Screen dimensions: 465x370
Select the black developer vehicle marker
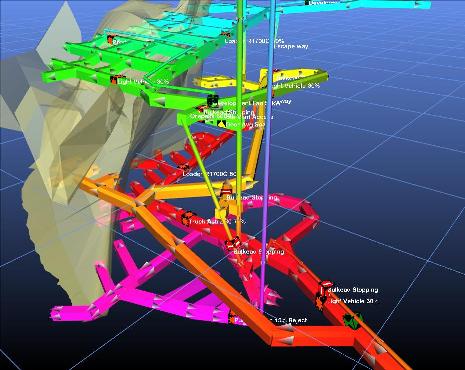click(x=213, y=100)
